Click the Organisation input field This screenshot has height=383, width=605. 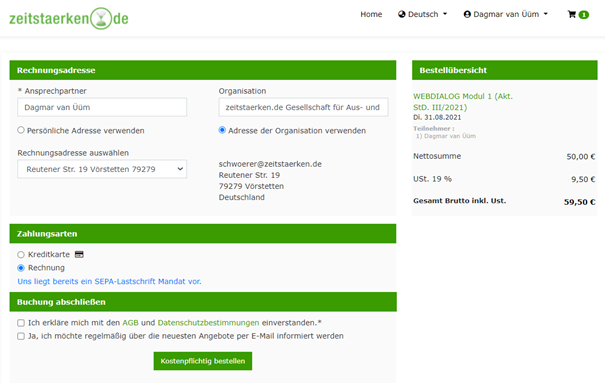point(304,107)
